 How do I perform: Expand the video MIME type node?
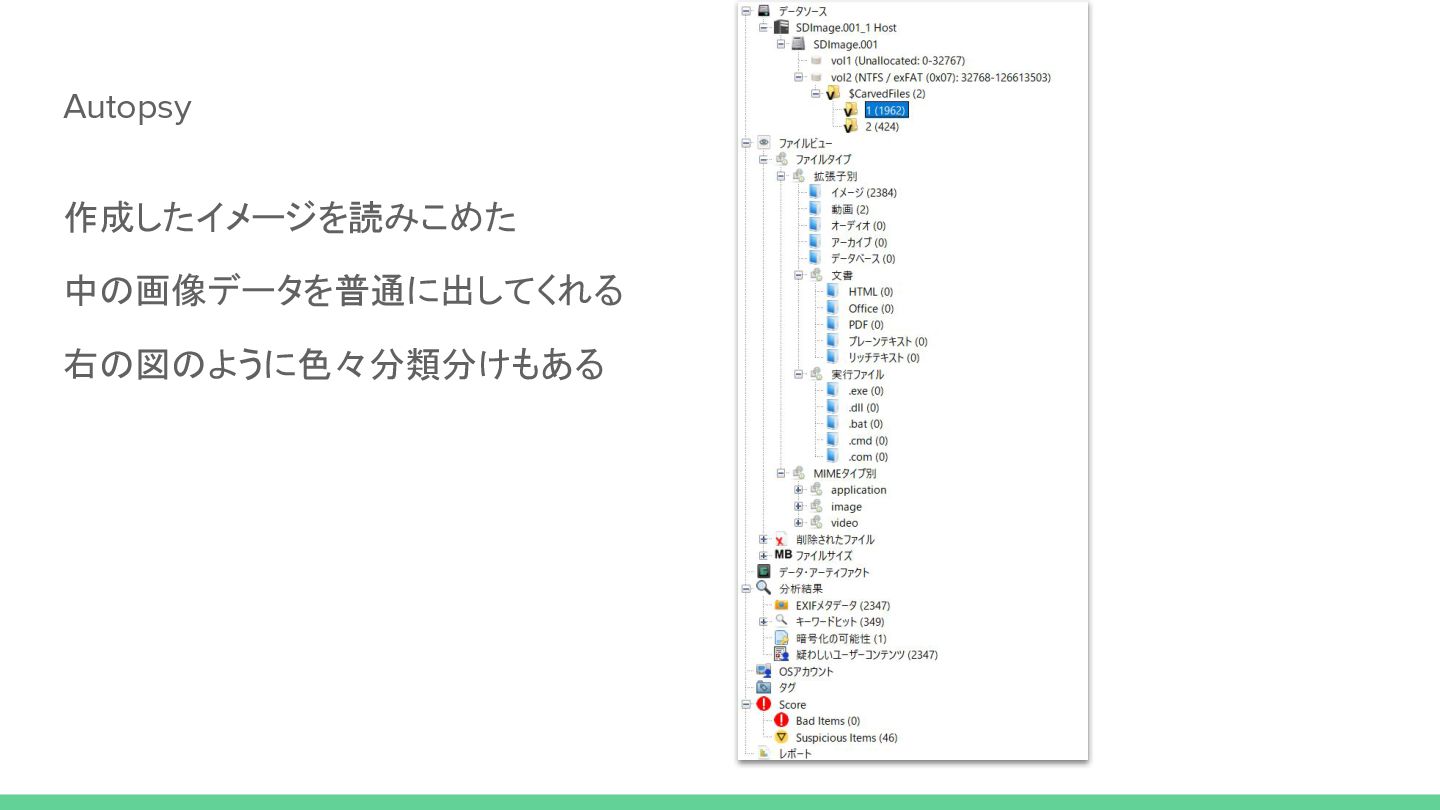(x=798, y=523)
